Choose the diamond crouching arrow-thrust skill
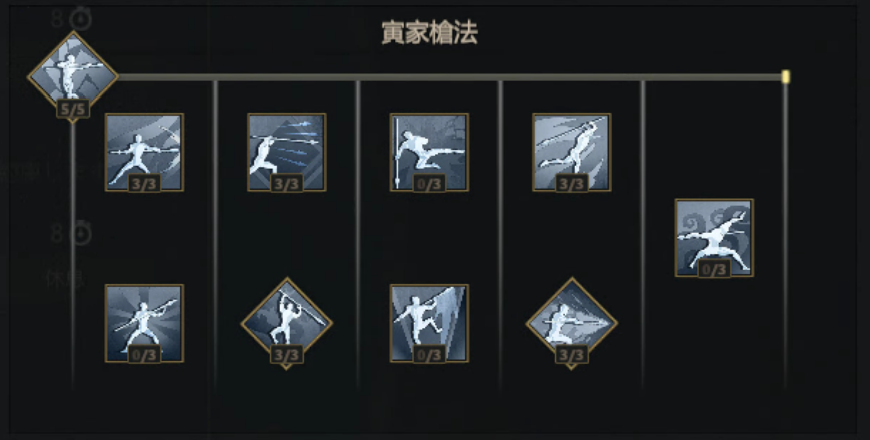This screenshot has width=870, height=440. click(572, 323)
